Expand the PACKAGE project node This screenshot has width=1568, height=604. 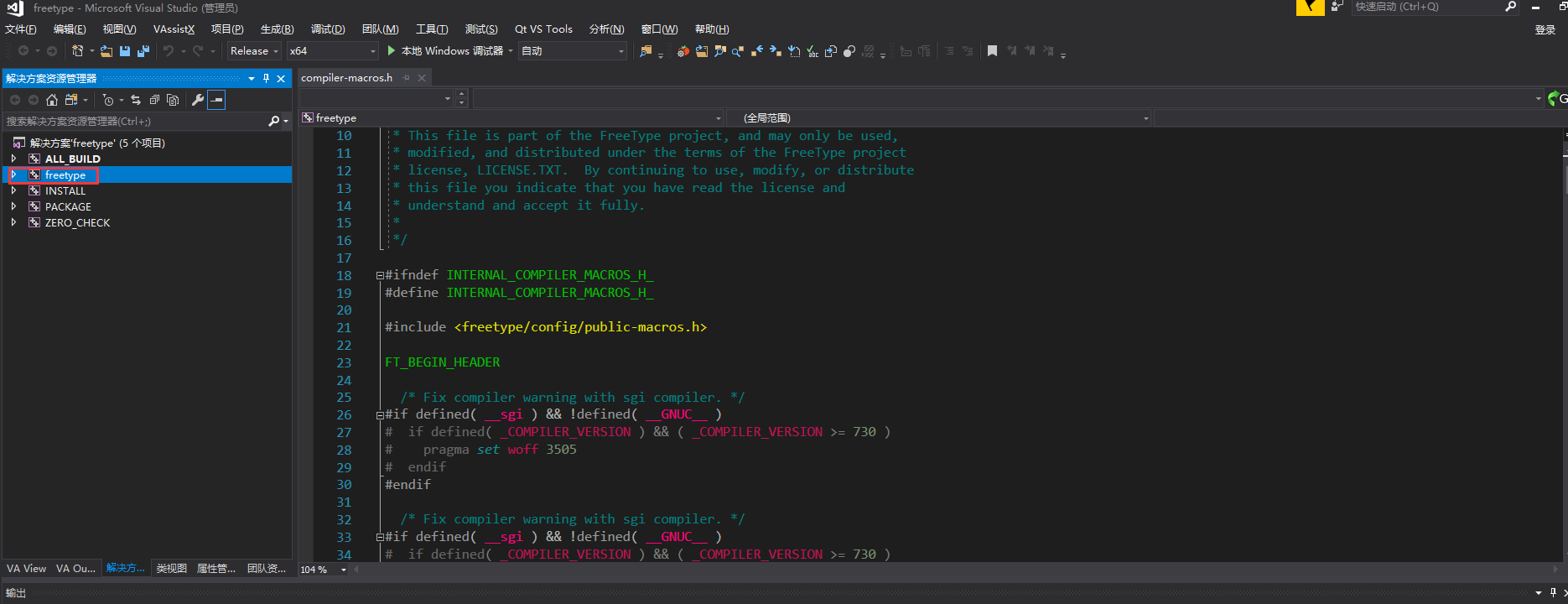[14, 206]
